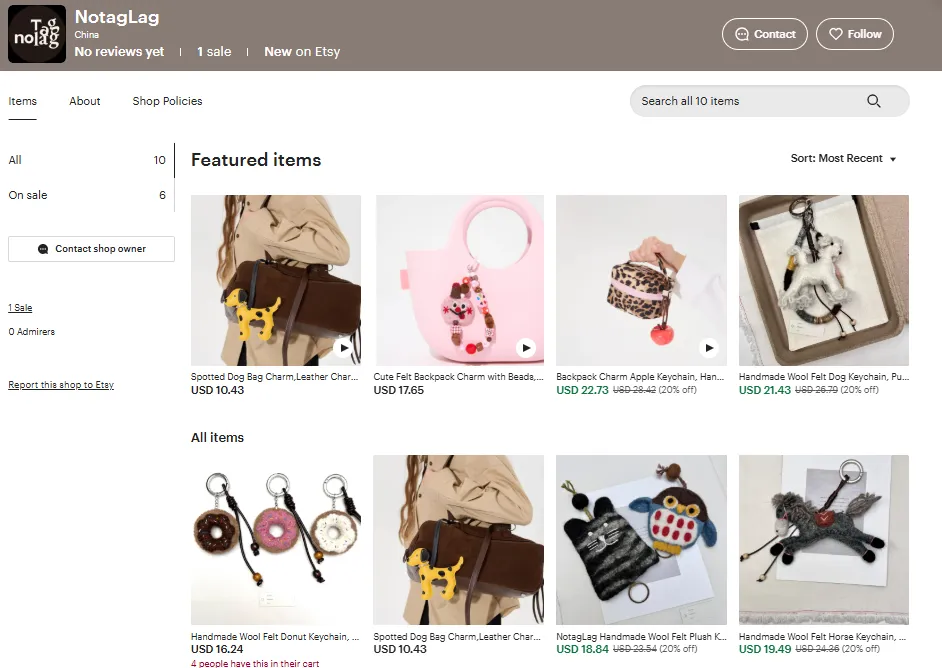The image size is (942, 668).
Task: Open Wool Felt Dog Keychain thumbnail
Action: pos(823,280)
